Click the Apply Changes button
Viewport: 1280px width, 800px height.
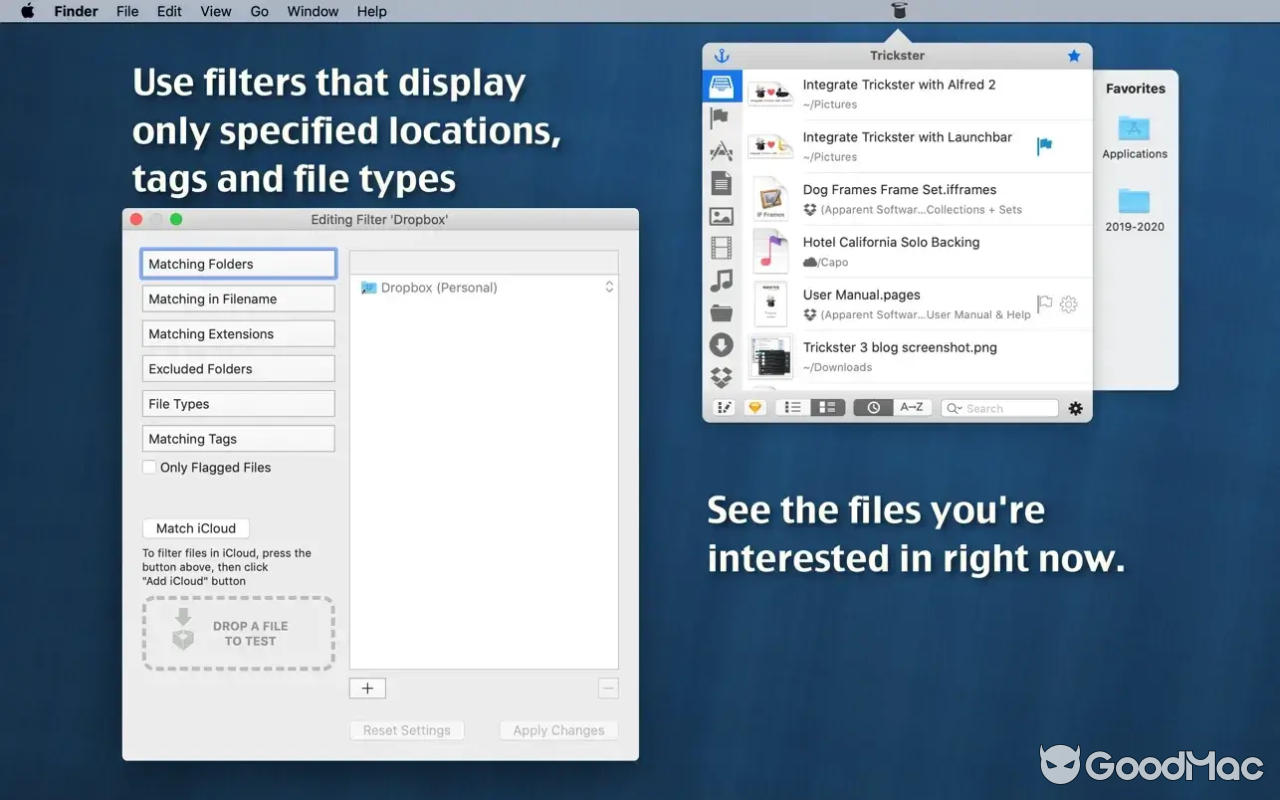(x=558, y=730)
